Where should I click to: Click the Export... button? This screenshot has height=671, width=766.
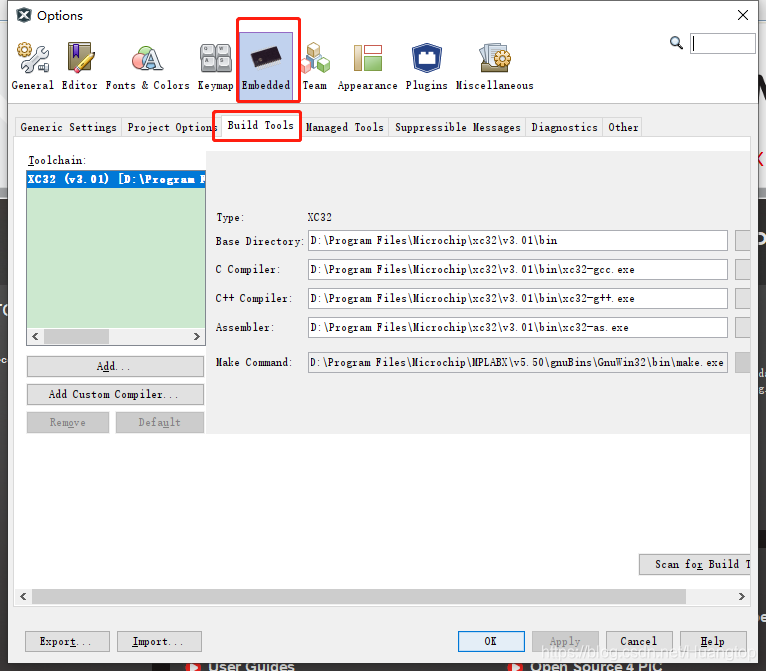point(67,642)
